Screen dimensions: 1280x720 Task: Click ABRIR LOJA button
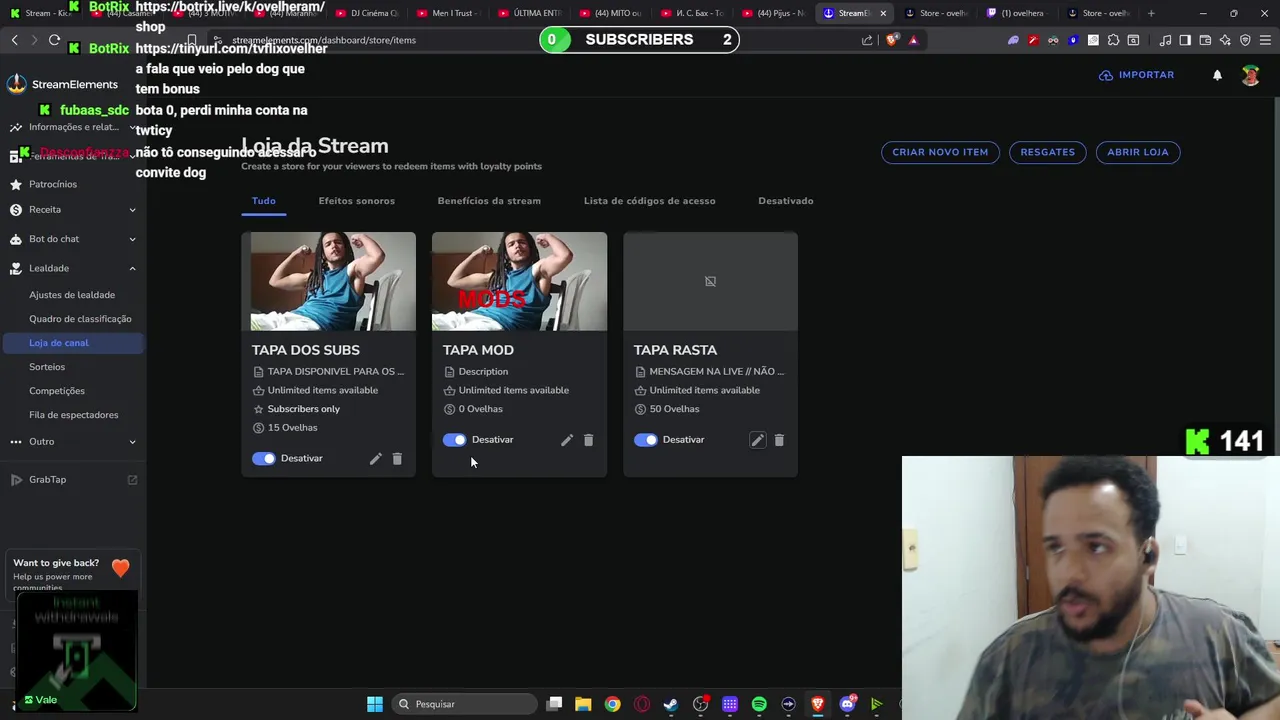point(1138,152)
